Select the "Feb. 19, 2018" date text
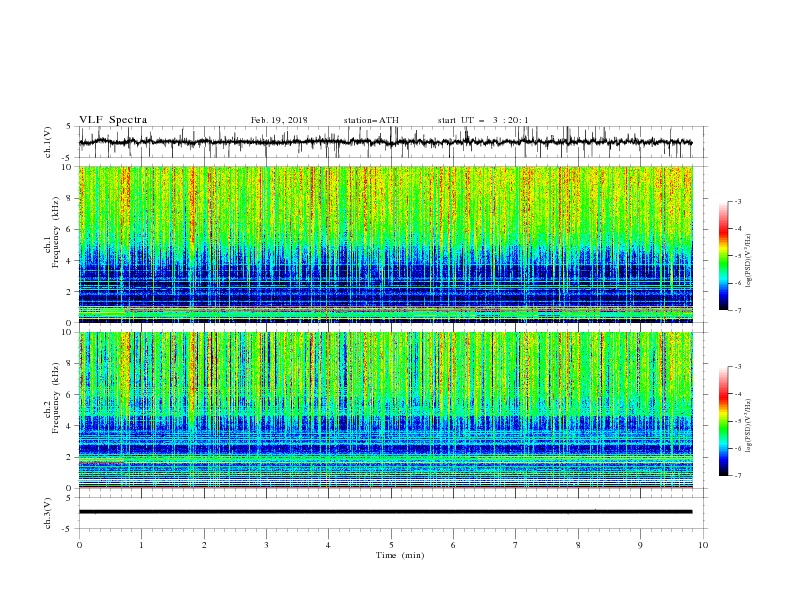The image size is (792, 612). pos(279,120)
